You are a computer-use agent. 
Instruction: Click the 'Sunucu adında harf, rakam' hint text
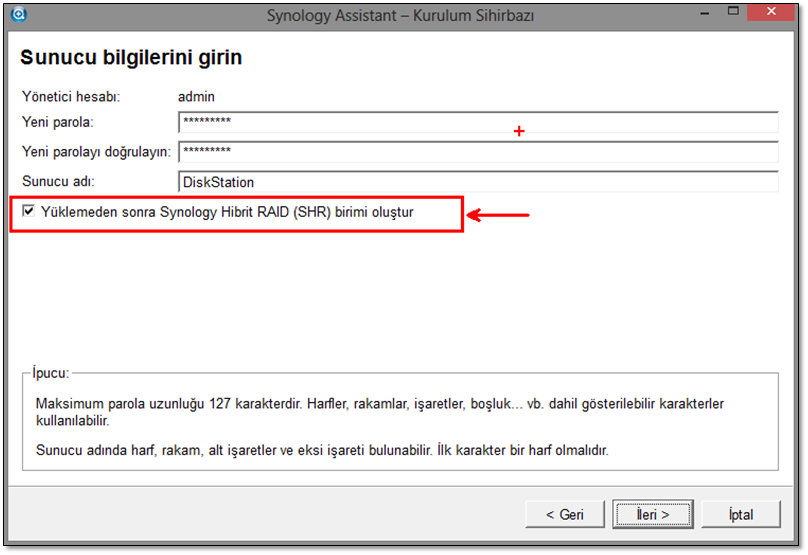tap(322, 450)
